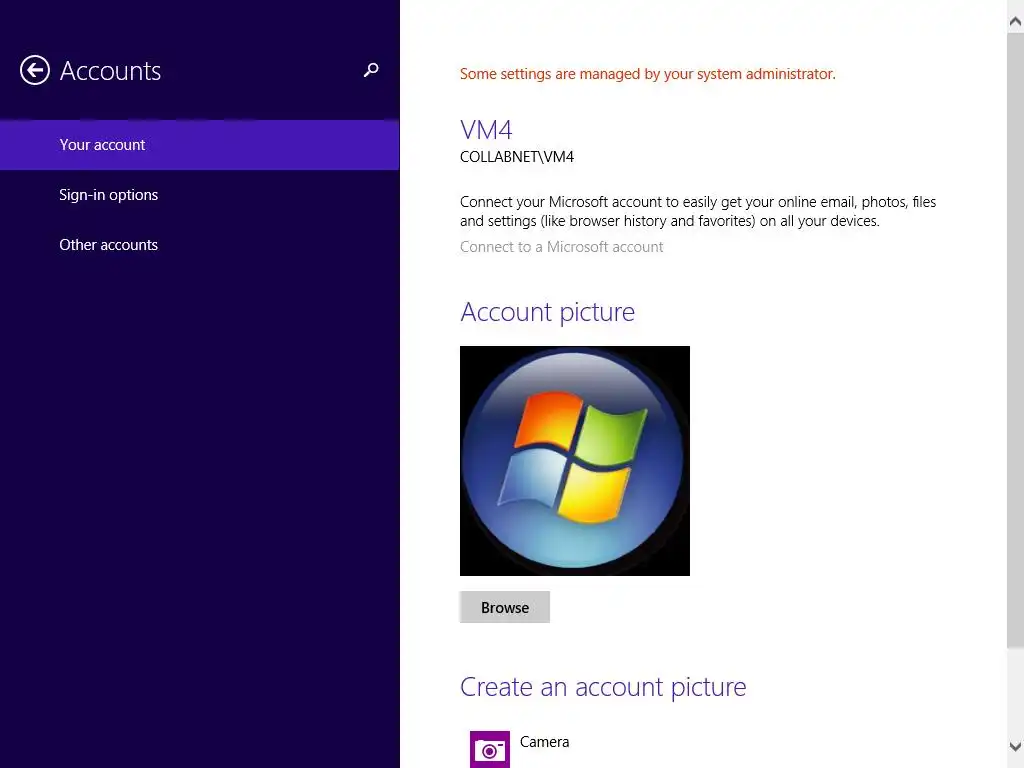Screen dimensions: 1024x768
Task: Click the Create an account picture heading
Action: tap(603, 687)
